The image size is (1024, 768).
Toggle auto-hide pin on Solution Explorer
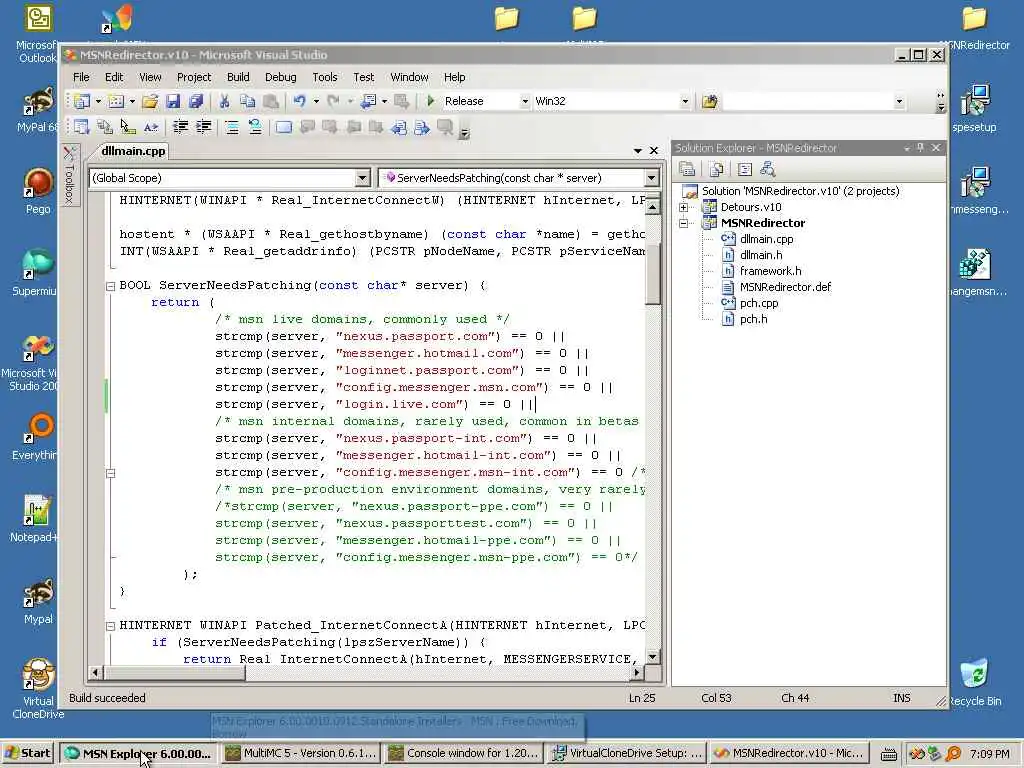click(921, 148)
